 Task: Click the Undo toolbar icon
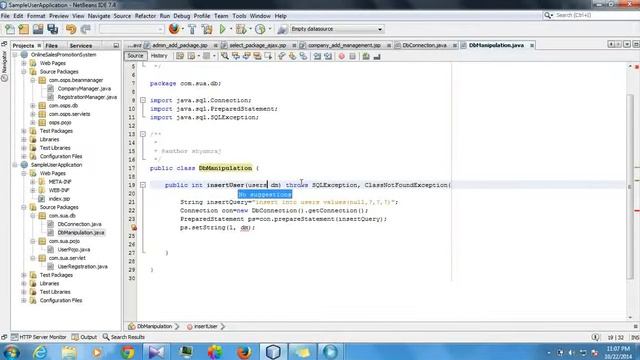click(71, 29)
